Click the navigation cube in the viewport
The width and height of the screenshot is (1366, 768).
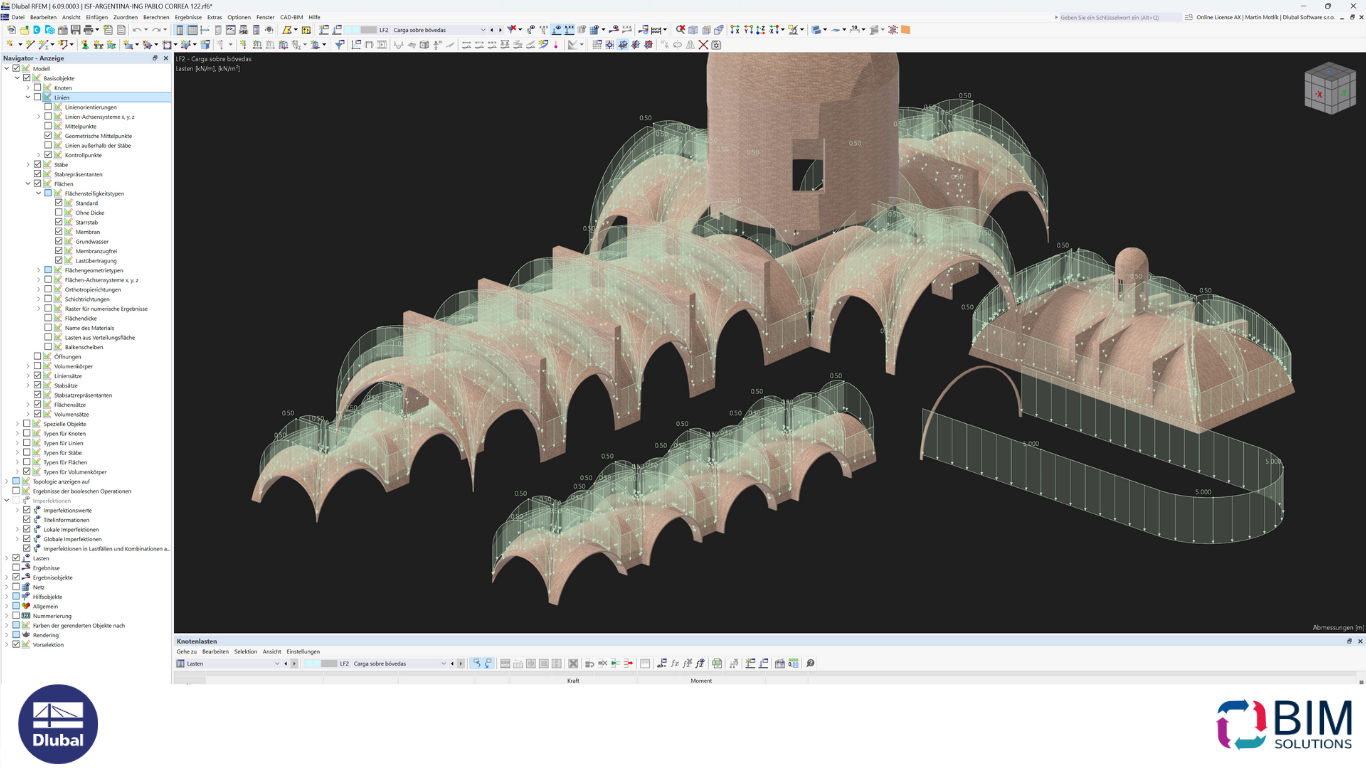(1329, 90)
